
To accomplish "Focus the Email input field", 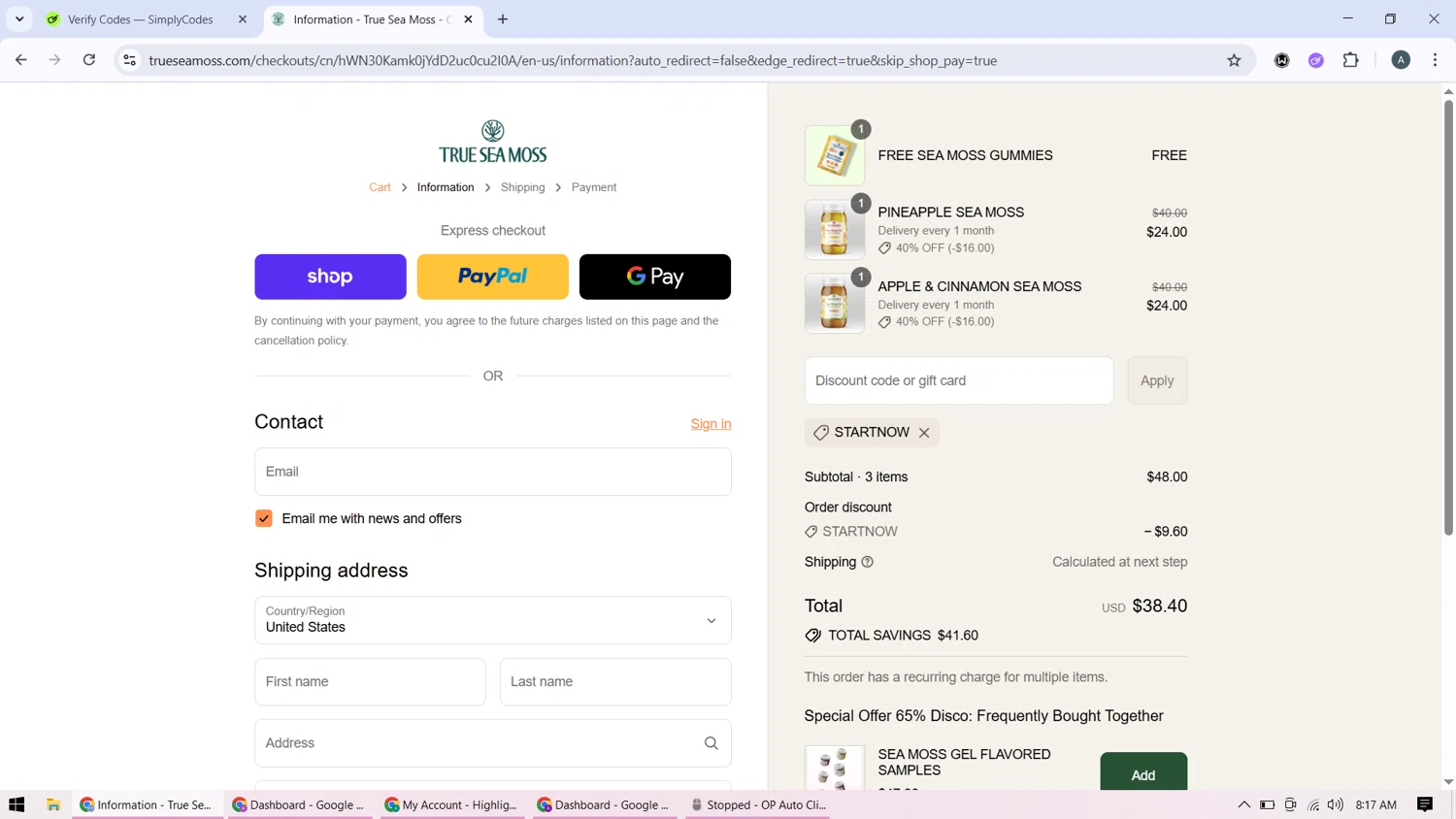I will [x=492, y=472].
